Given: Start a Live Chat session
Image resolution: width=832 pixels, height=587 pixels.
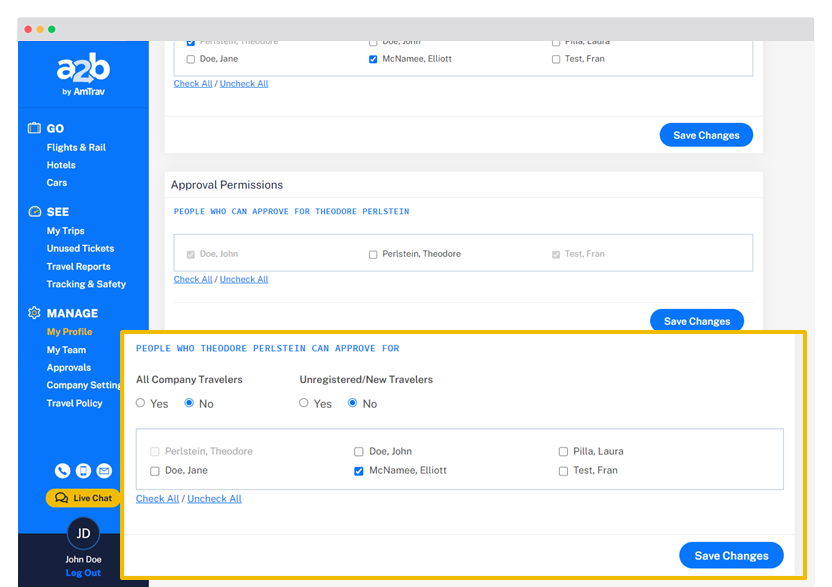Looking at the screenshot, I should point(83,498).
